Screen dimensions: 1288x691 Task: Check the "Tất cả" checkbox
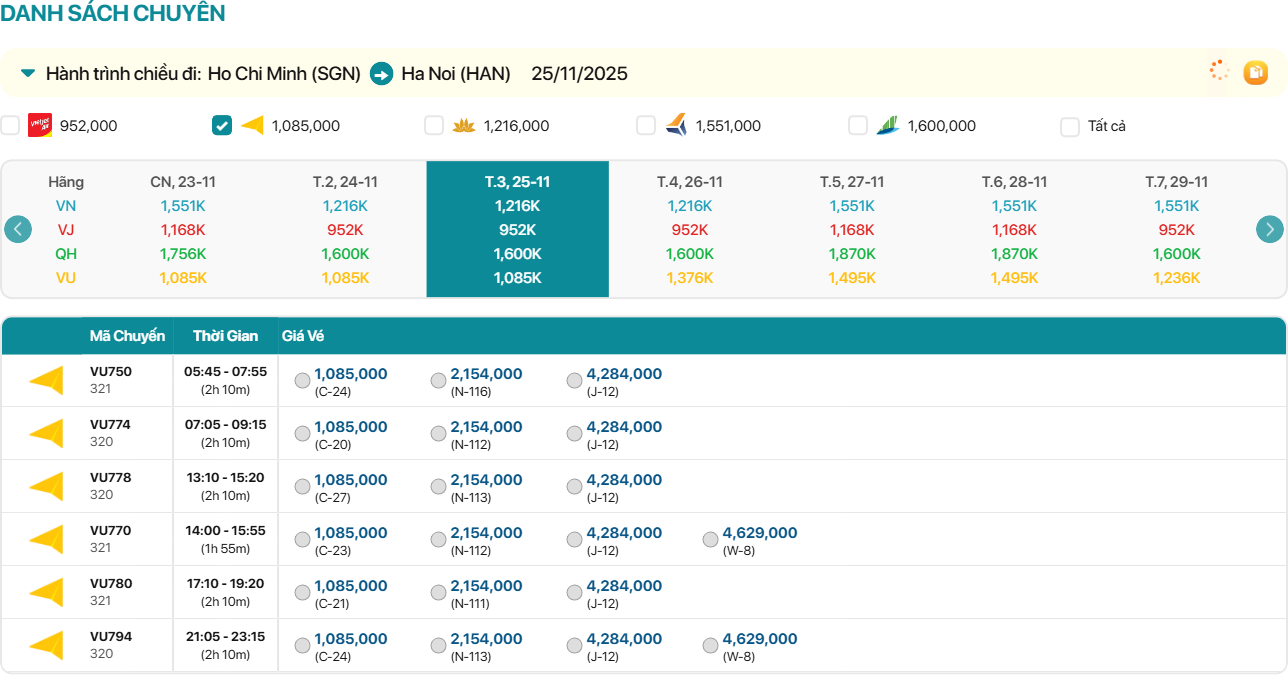pos(1070,126)
